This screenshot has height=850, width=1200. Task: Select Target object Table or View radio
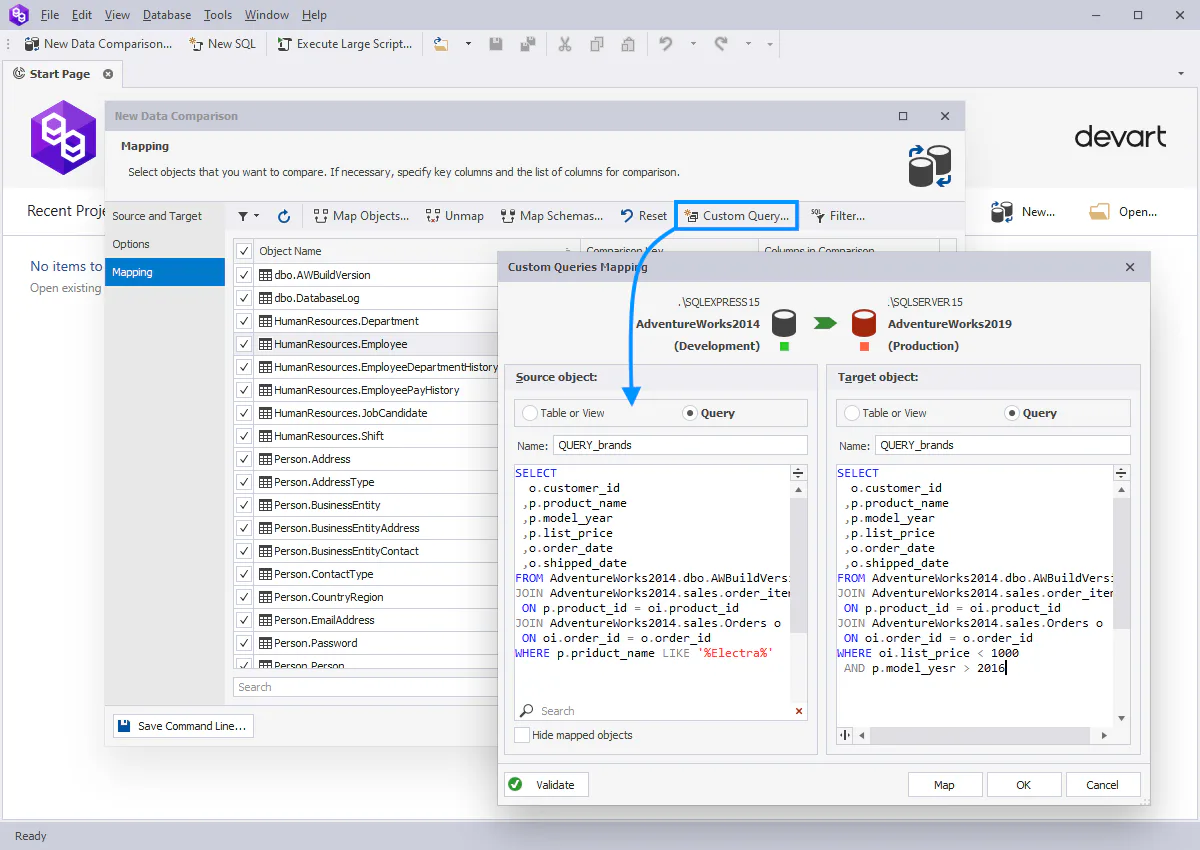click(887, 413)
